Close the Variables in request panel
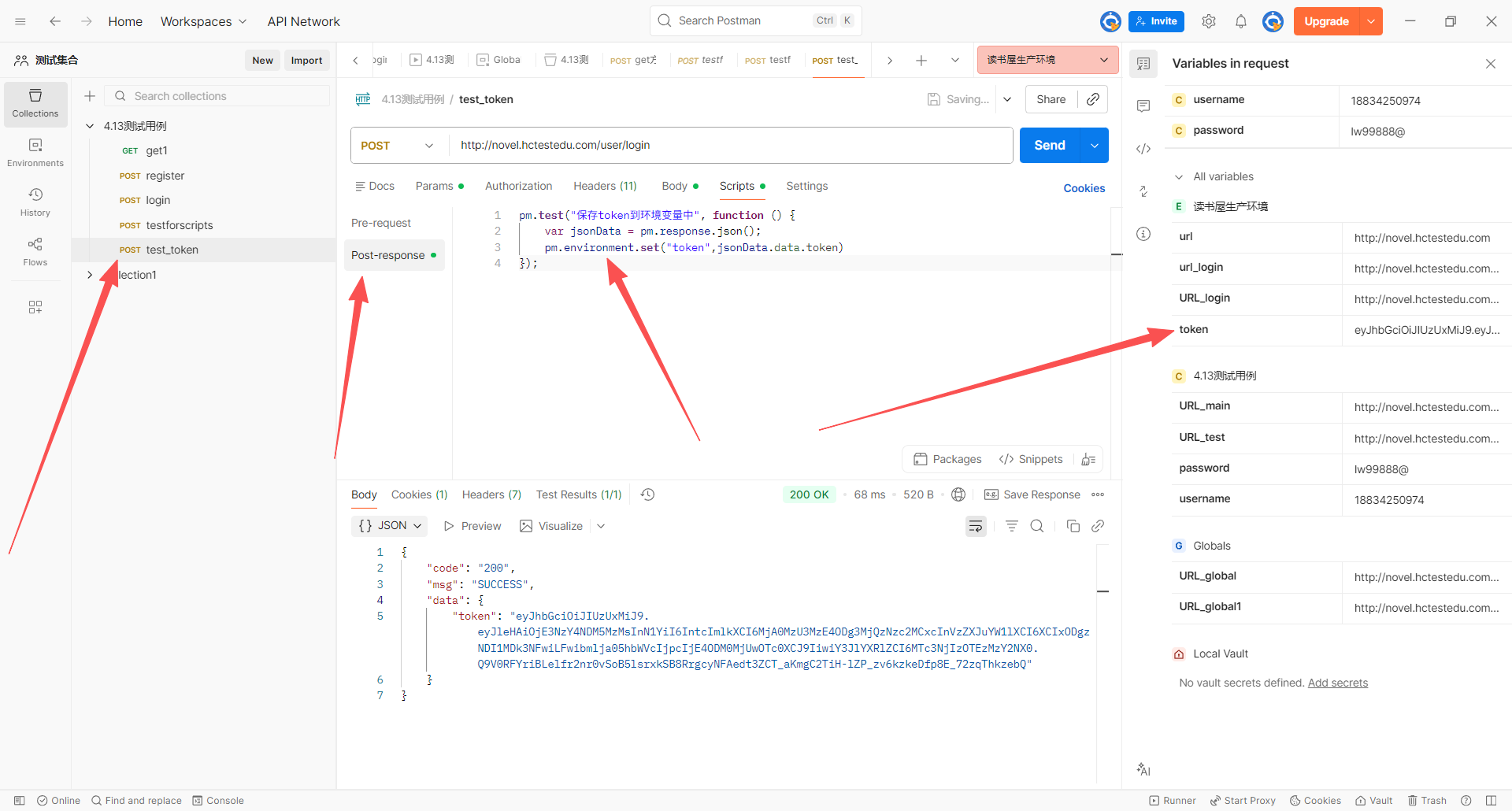1512x811 pixels. [x=1491, y=64]
